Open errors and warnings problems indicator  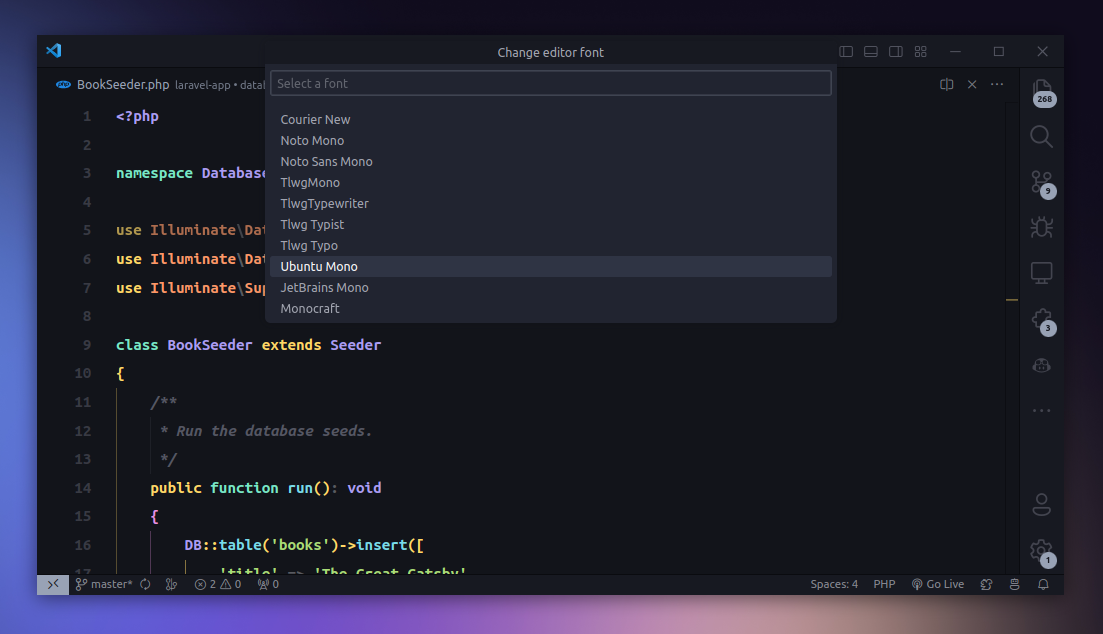218,584
